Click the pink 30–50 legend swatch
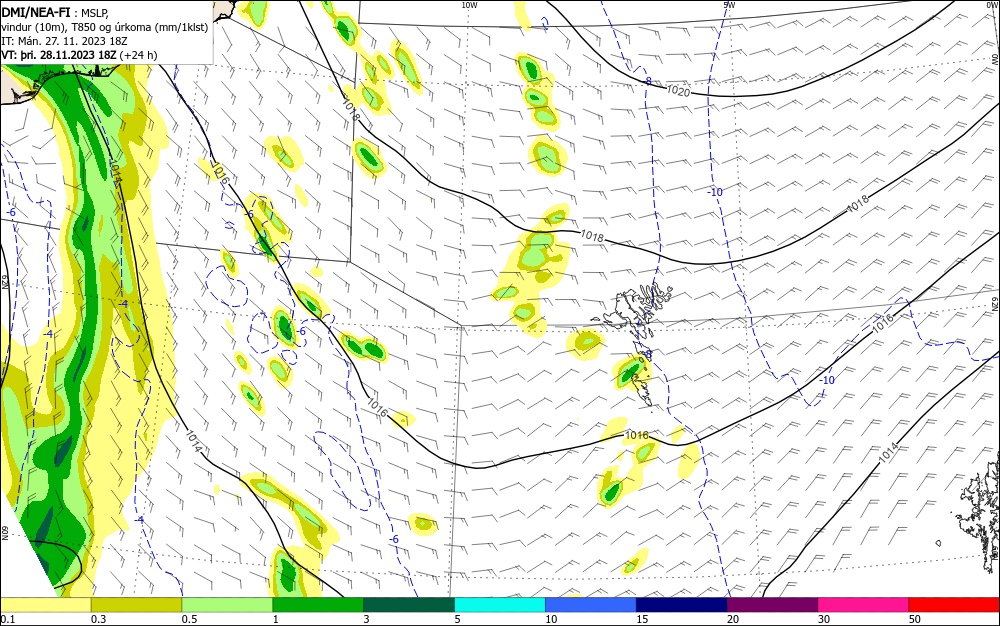 864,605
